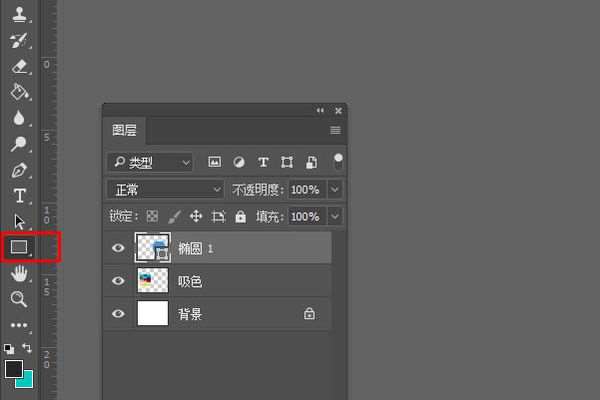
Task: Toggle the layer filtering switch
Action: [x=338, y=162]
